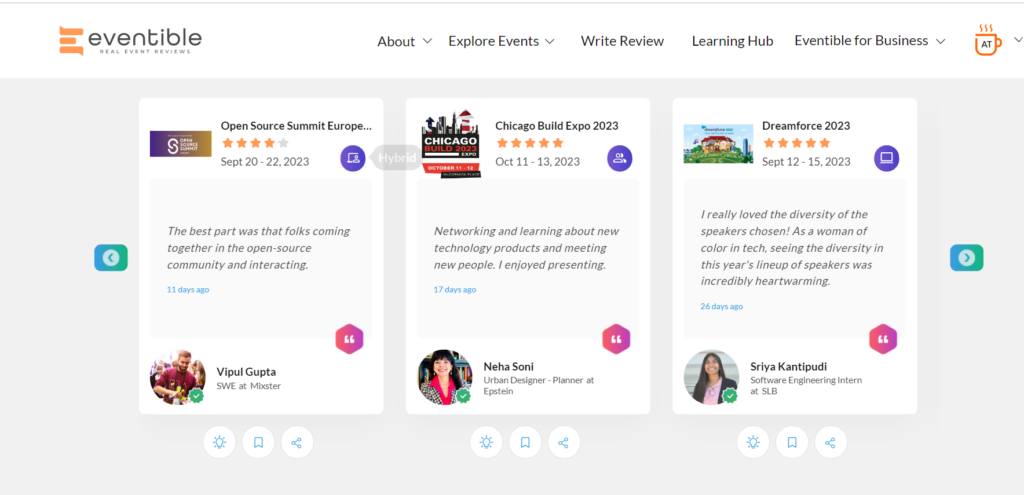Go to Write Review page
Image resolution: width=1024 pixels, height=495 pixels.
click(622, 41)
